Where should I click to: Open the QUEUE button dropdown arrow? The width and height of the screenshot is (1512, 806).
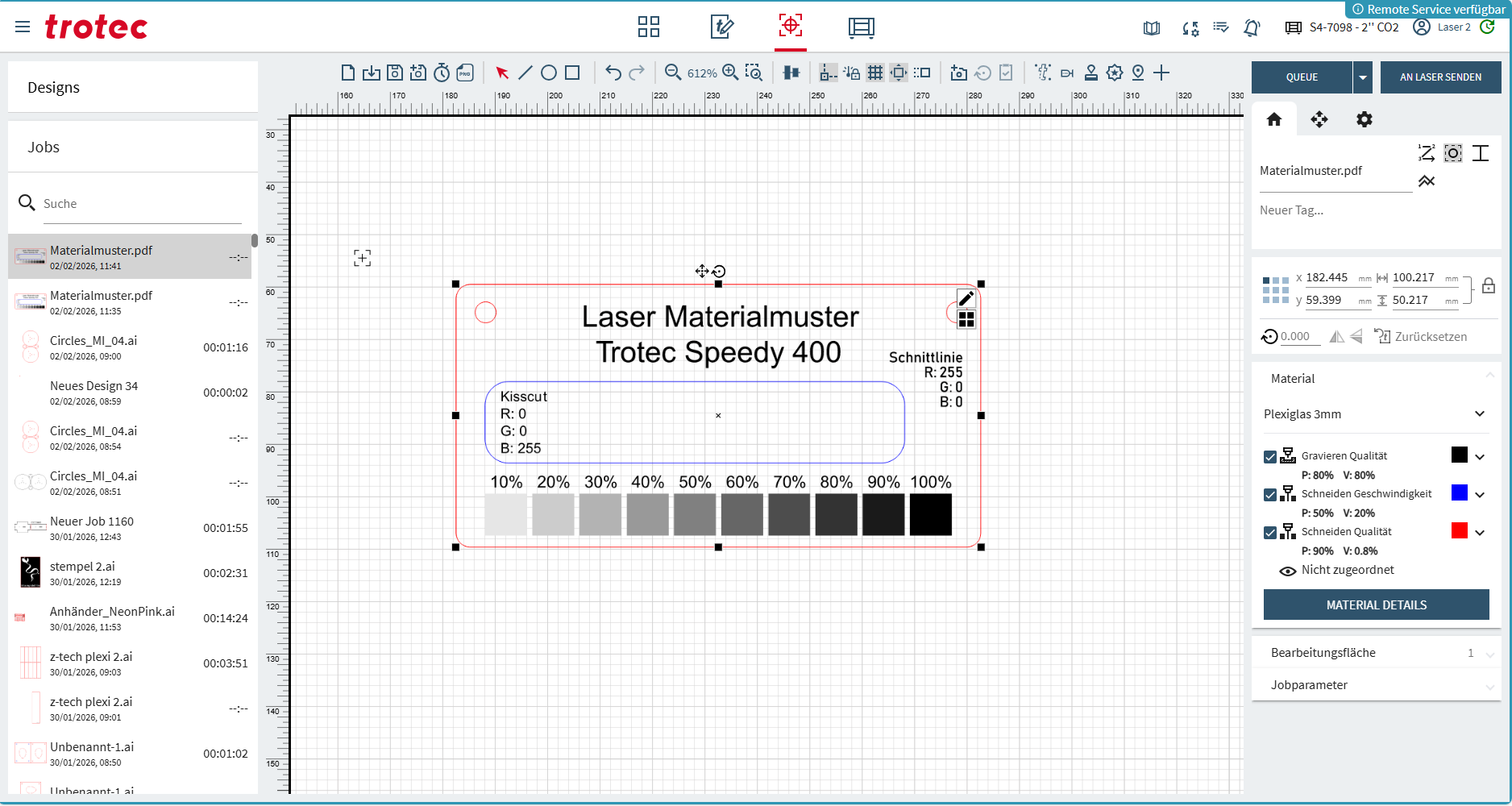click(x=1363, y=77)
